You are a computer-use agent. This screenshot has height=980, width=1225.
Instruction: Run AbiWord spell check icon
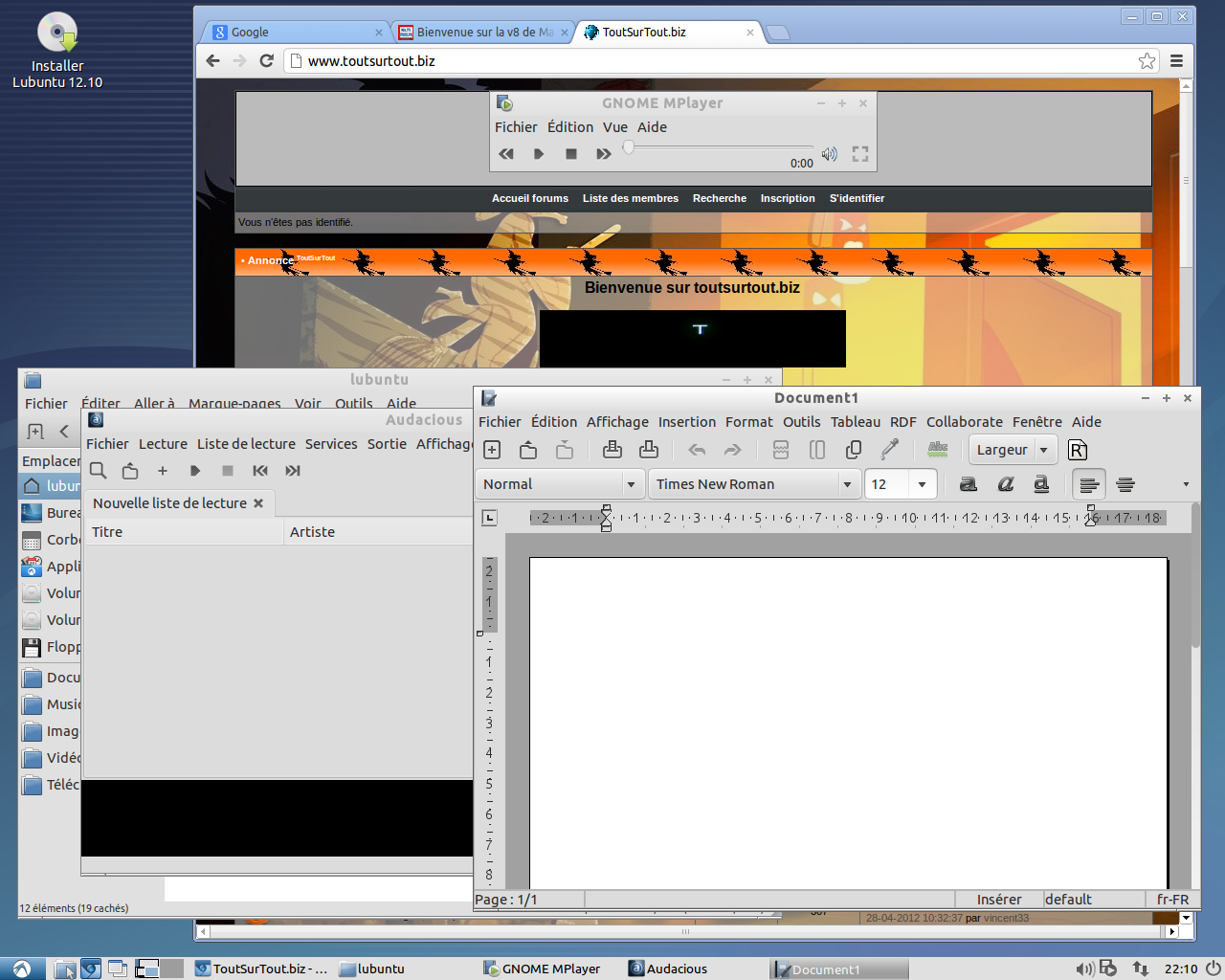[x=938, y=449]
